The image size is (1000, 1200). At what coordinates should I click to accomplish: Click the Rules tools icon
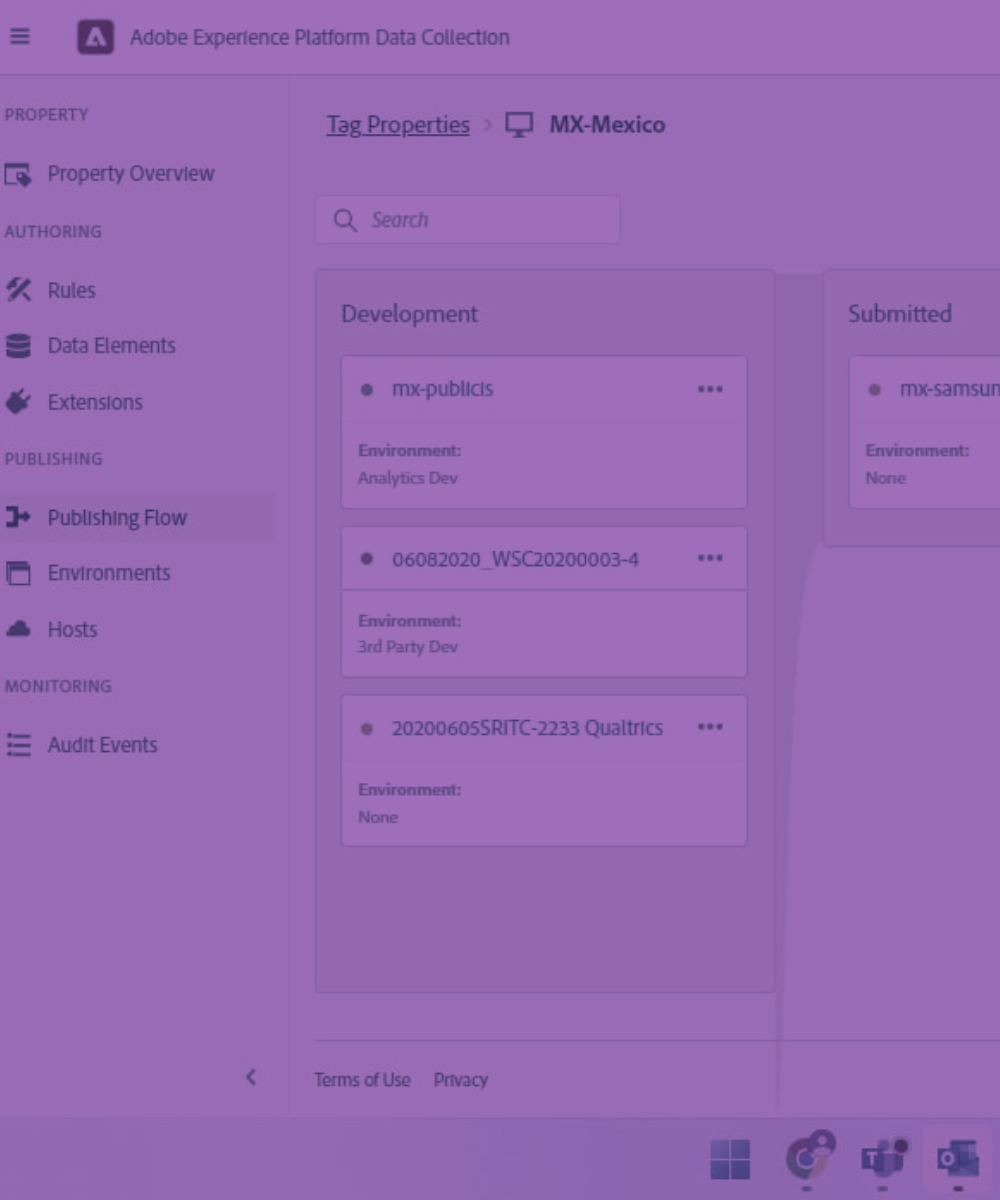18,290
